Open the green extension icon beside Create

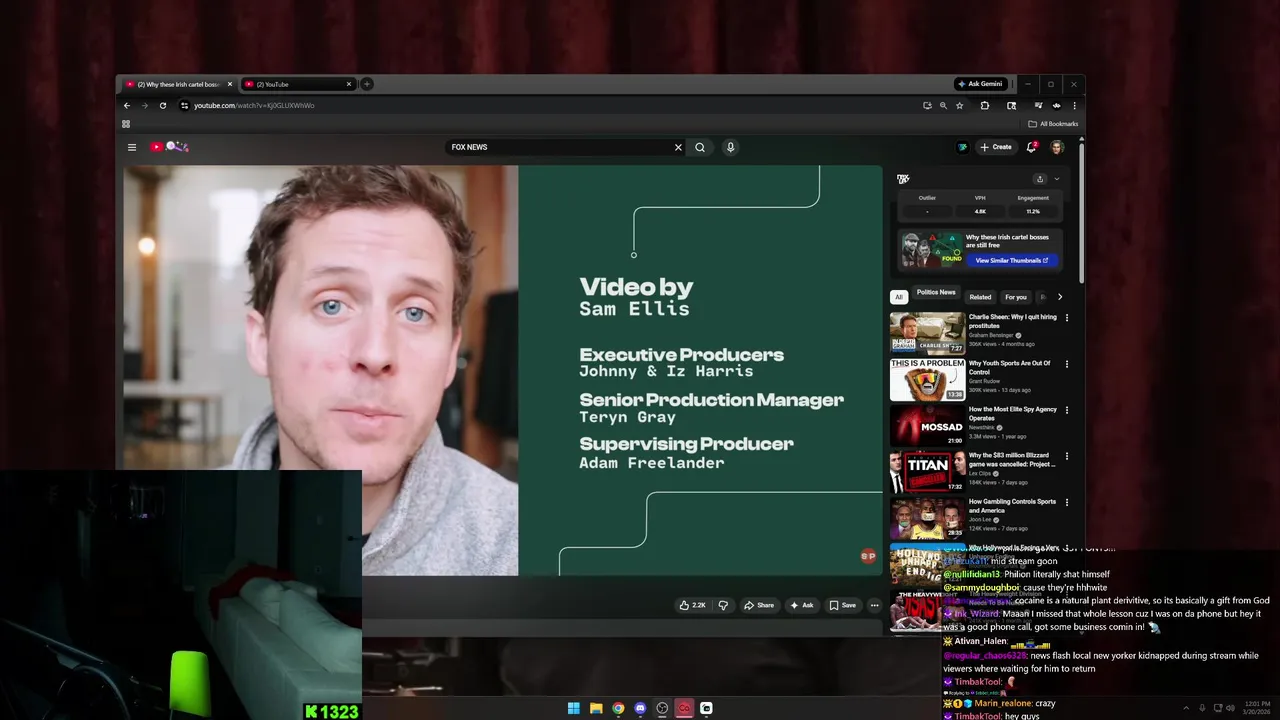pos(962,147)
